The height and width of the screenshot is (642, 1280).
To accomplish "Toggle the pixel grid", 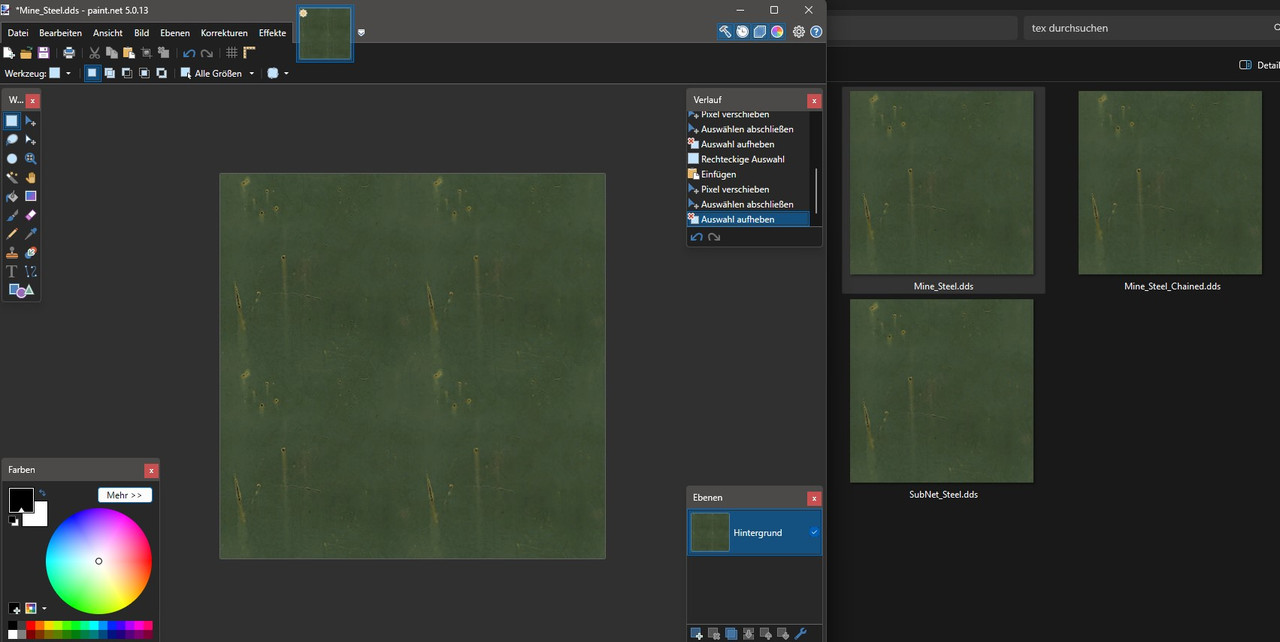I will click(232, 53).
